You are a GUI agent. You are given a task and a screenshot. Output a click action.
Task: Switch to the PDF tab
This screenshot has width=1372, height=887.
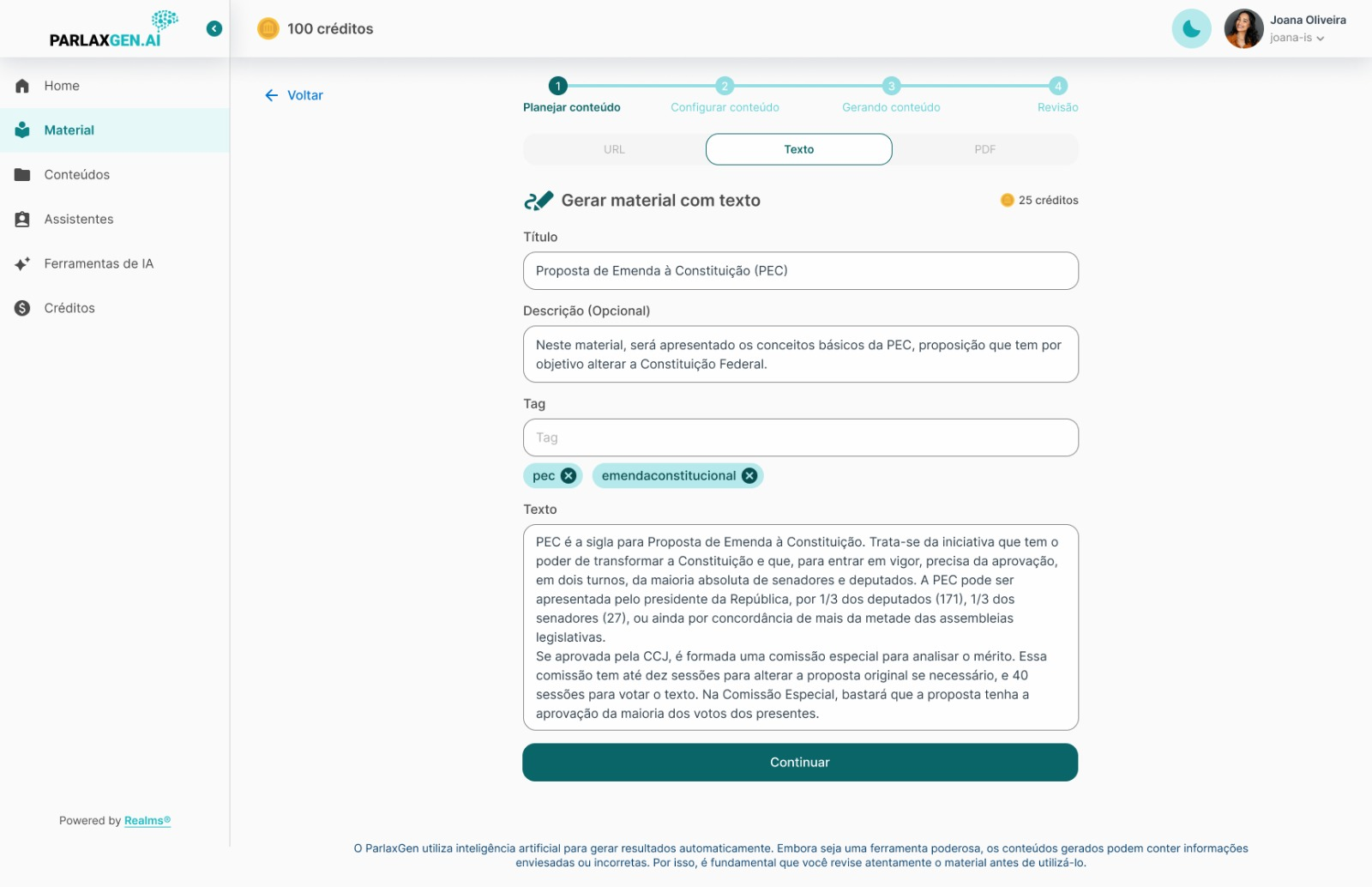tap(985, 149)
